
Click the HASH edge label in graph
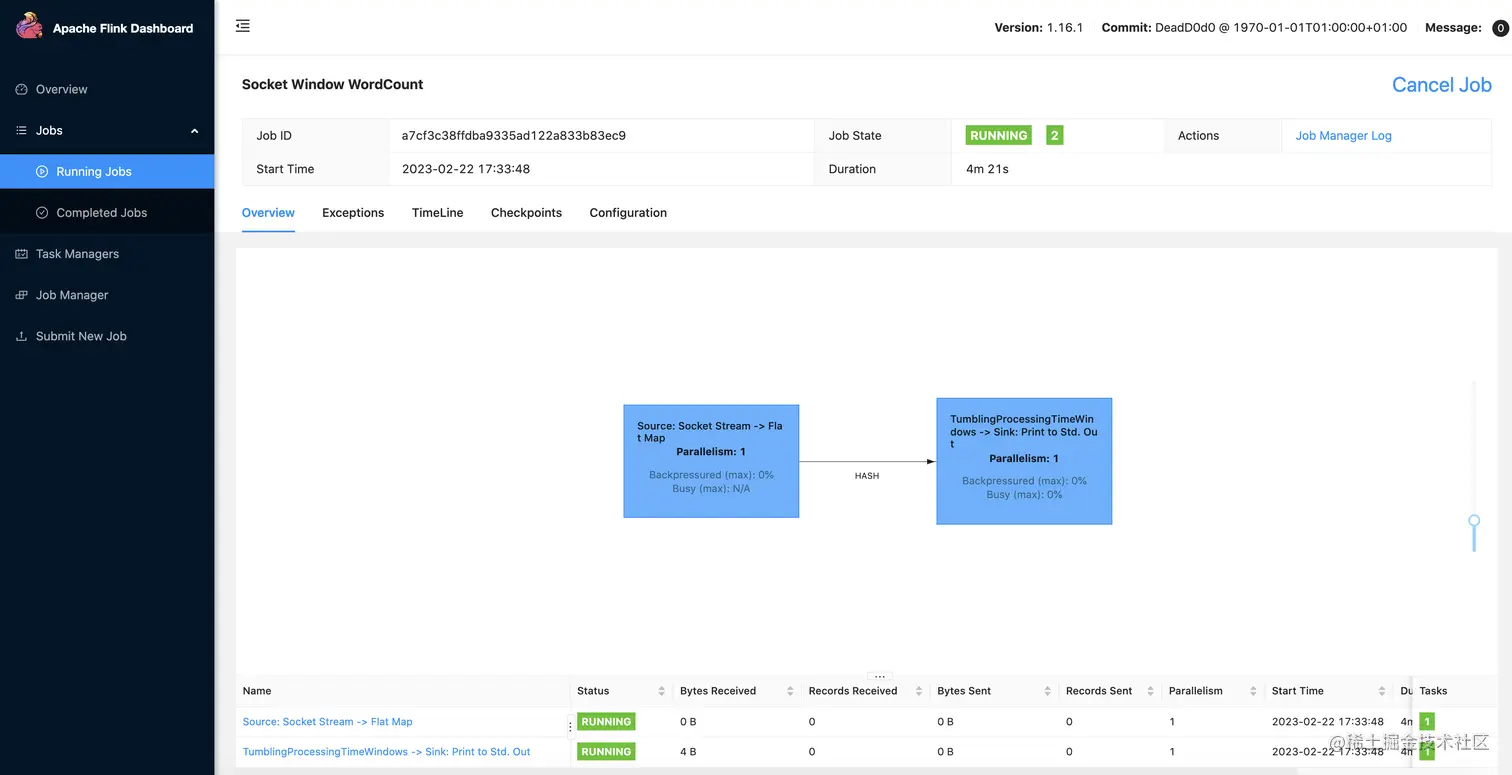point(867,476)
